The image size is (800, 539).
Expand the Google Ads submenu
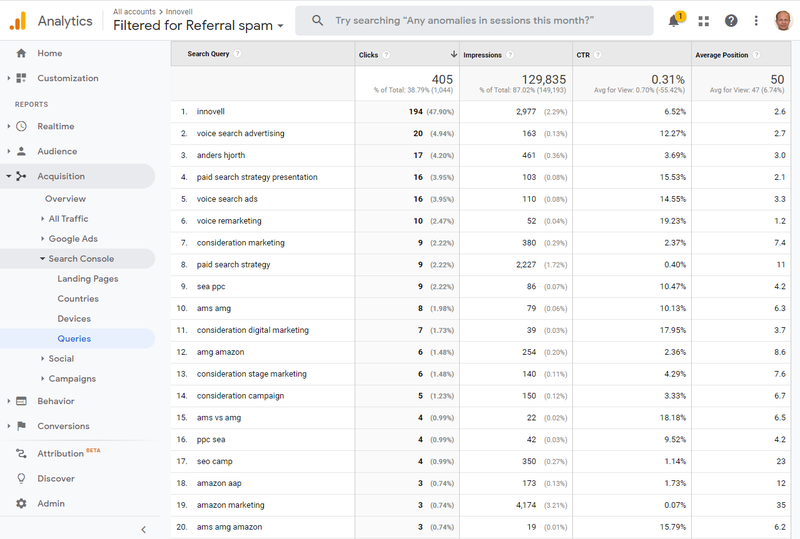[42, 238]
